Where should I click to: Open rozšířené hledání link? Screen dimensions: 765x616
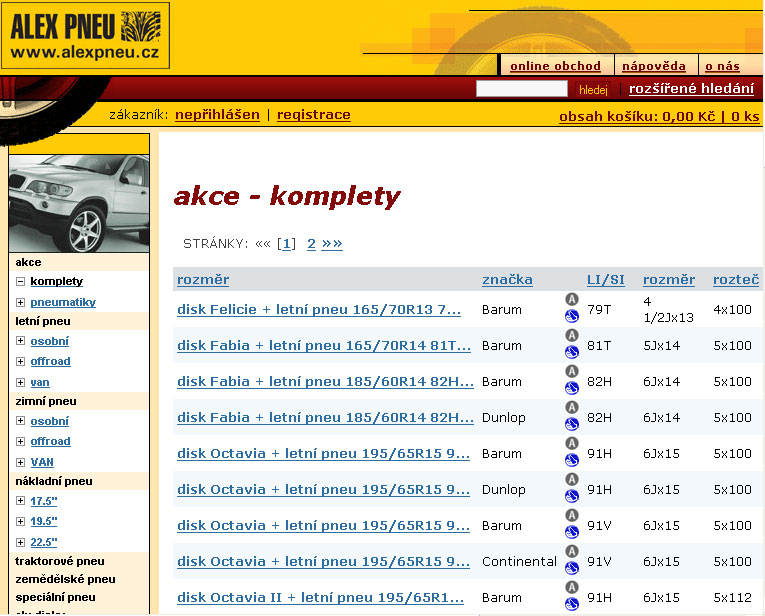(x=691, y=88)
